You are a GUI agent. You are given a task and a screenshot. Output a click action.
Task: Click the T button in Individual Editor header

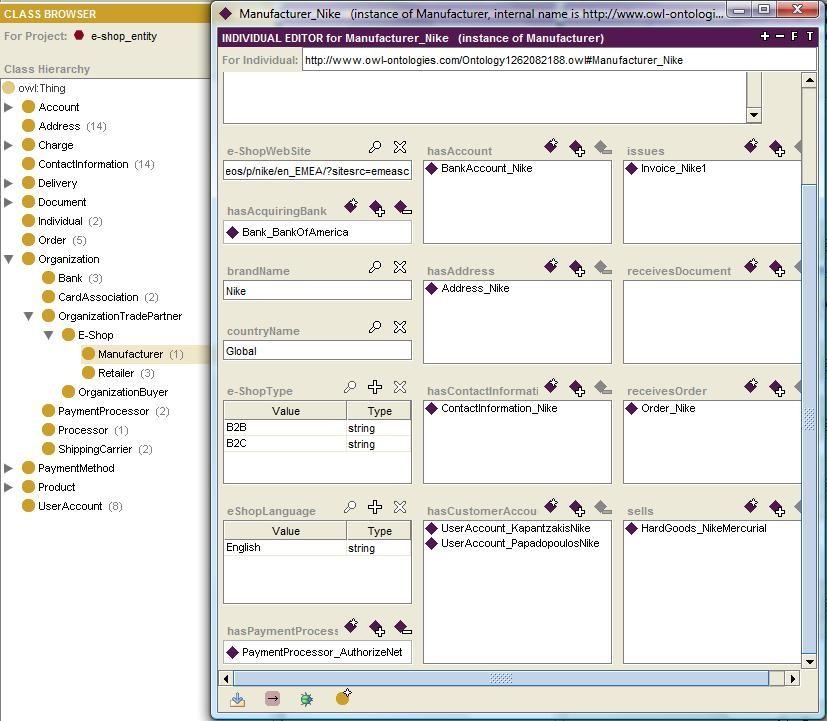point(810,36)
